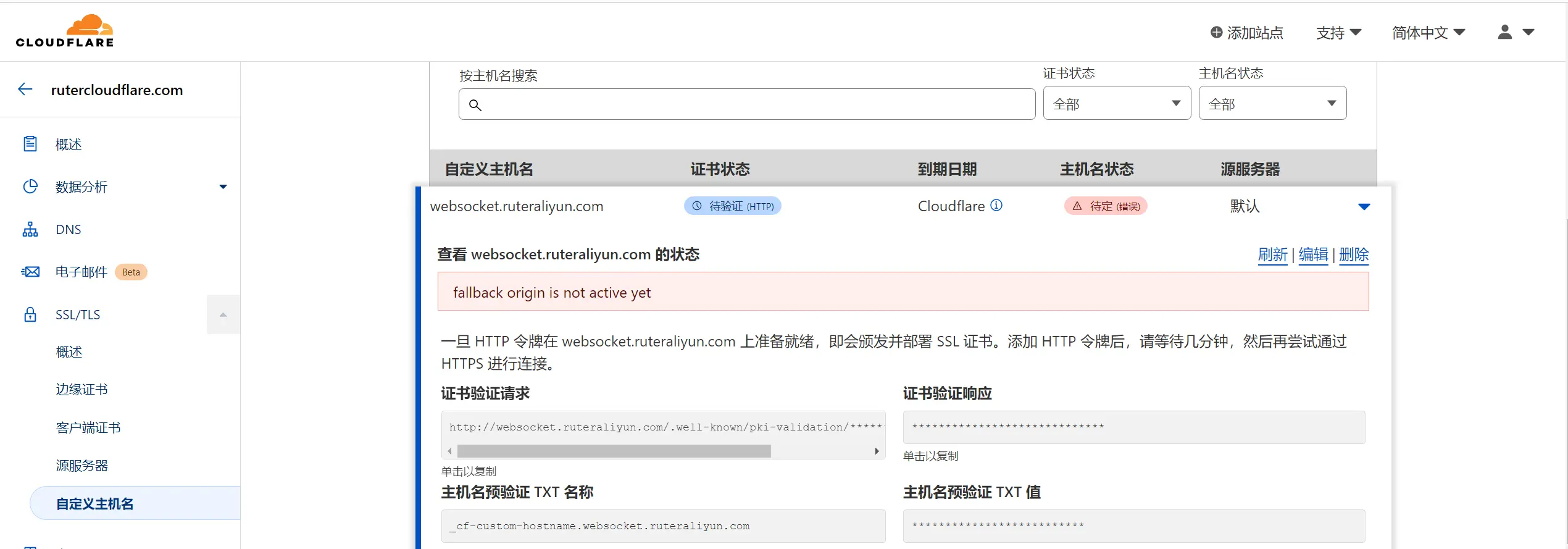Collapse the websocket.ruteraliyun.com row details
This screenshot has height=549, width=1568.
coord(1364,206)
